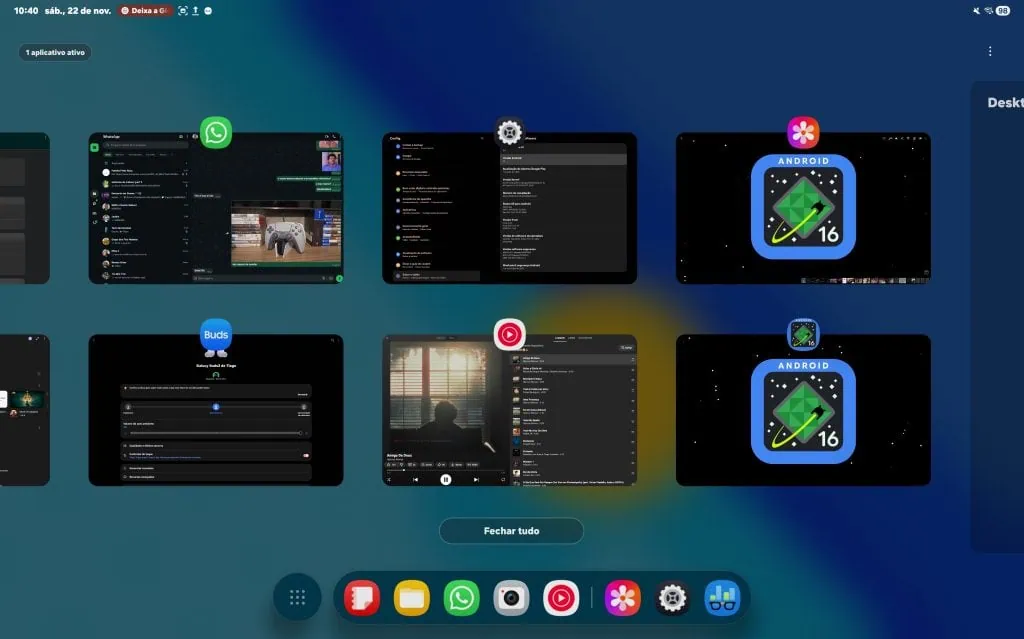Launch the Camera app from the dock
The width and height of the screenshot is (1024, 639).
click(x=512, y=597)
